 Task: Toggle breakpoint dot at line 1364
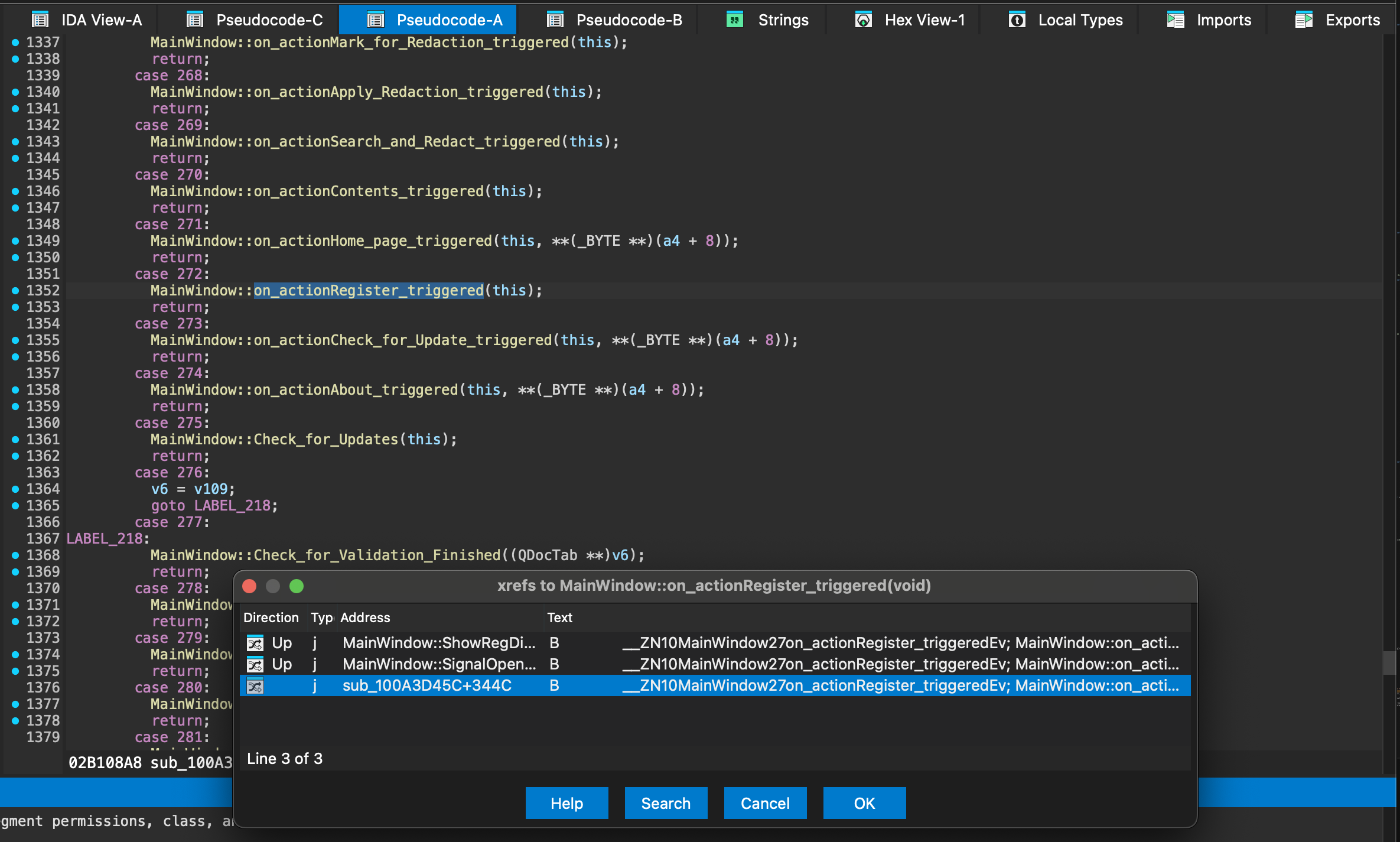pos(15,489)
